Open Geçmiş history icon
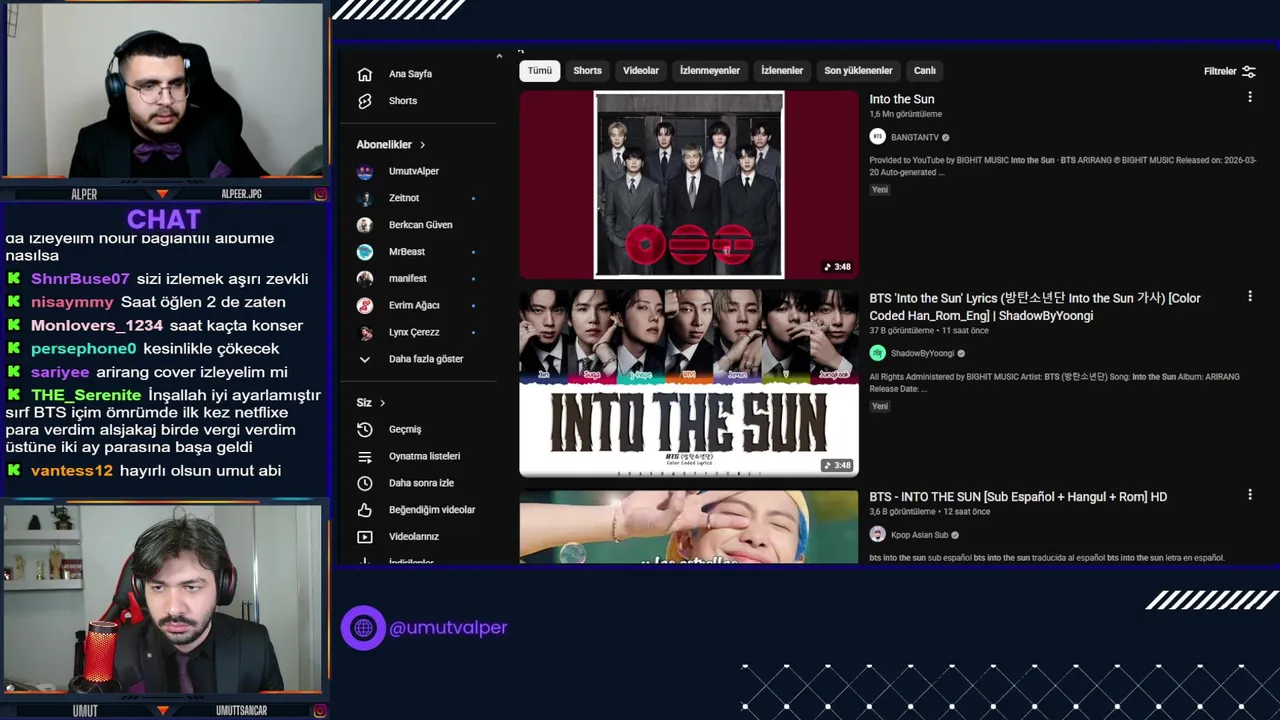 pos(365,429)
